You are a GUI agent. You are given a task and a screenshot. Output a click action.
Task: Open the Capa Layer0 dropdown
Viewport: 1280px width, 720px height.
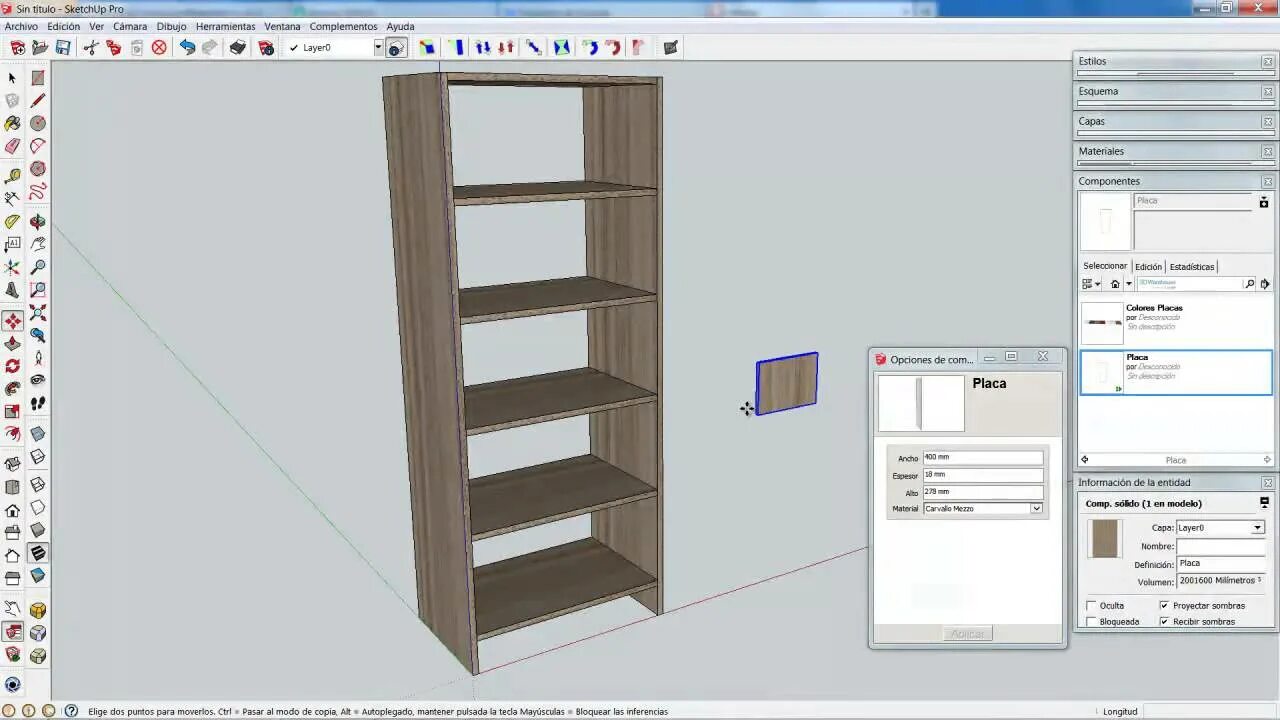tap(1258, 528)
